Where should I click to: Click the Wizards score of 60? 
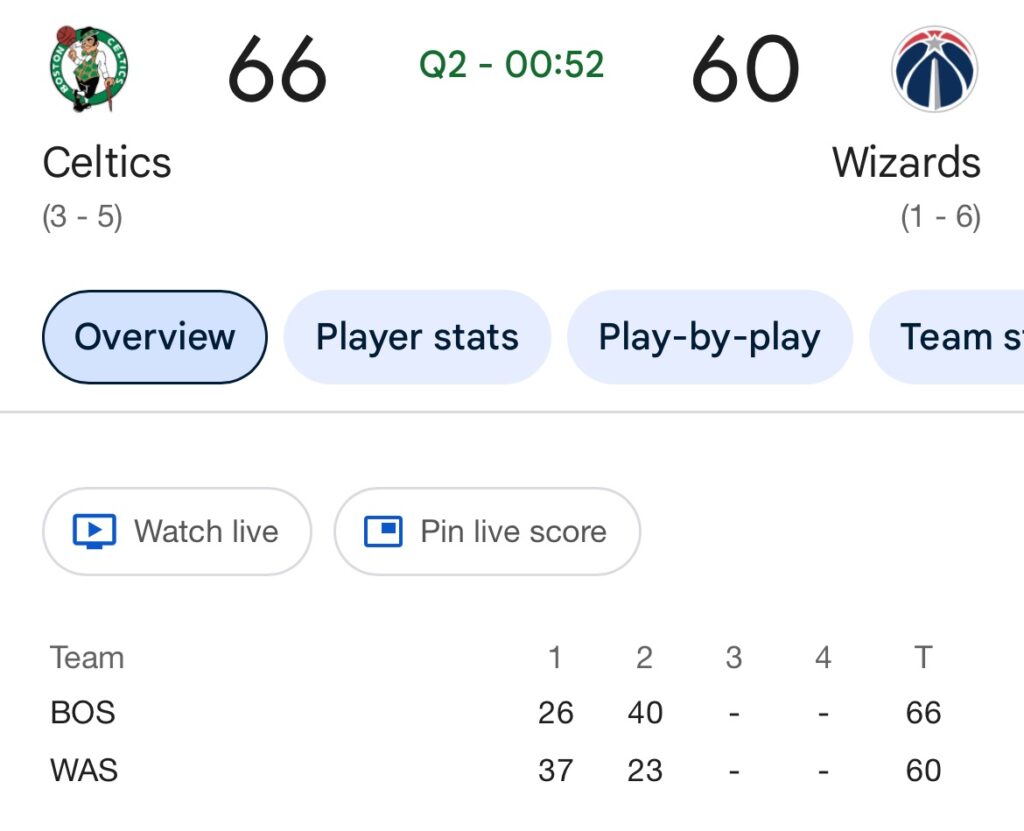745,70
